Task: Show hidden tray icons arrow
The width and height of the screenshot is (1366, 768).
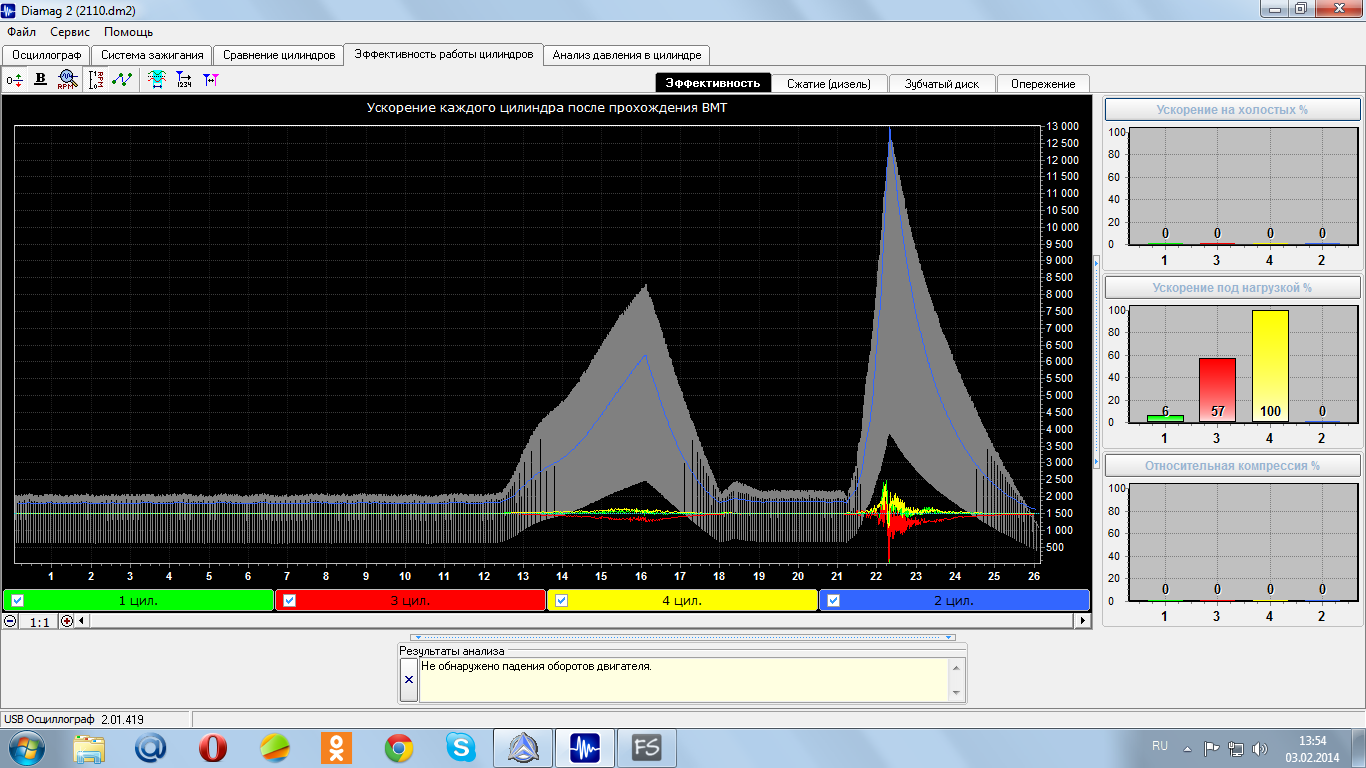Action: pos(1187,748)
